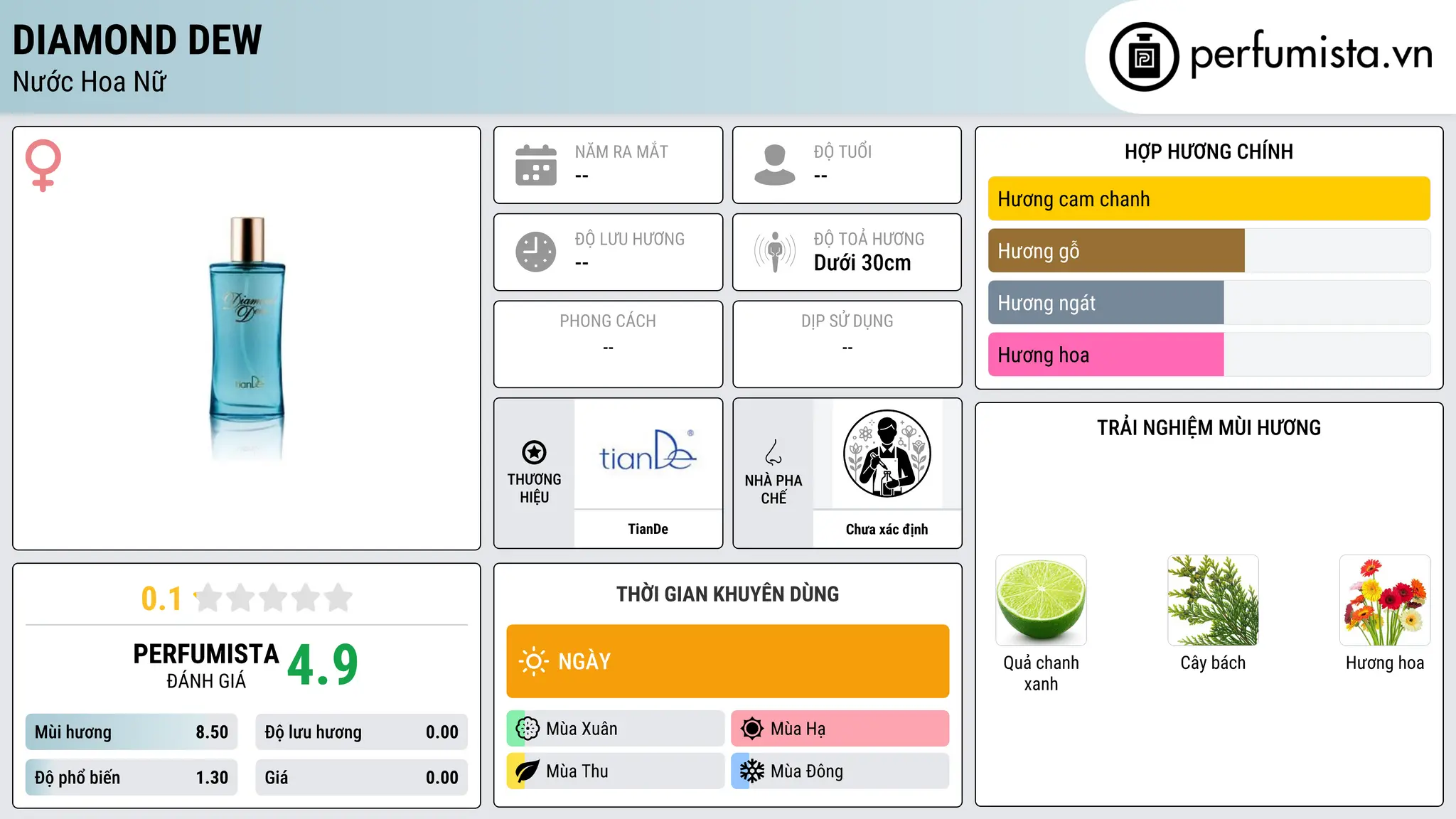Screen dimensions: 1456x819
Task: Click the sun icon next to Ngày
Action: [533, 661]
